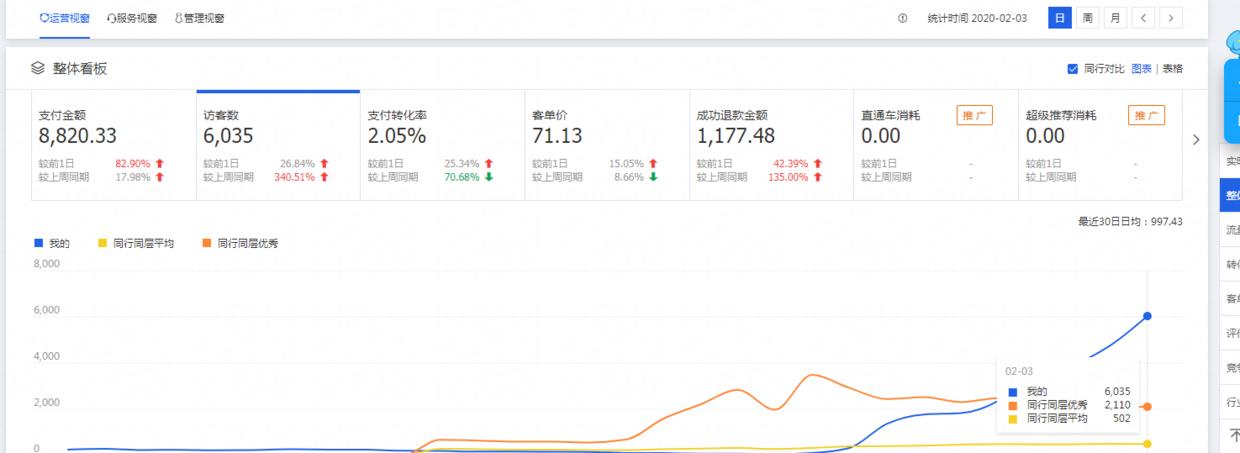Switch to the 运营视窗 tab

click(x=64, y=18)
